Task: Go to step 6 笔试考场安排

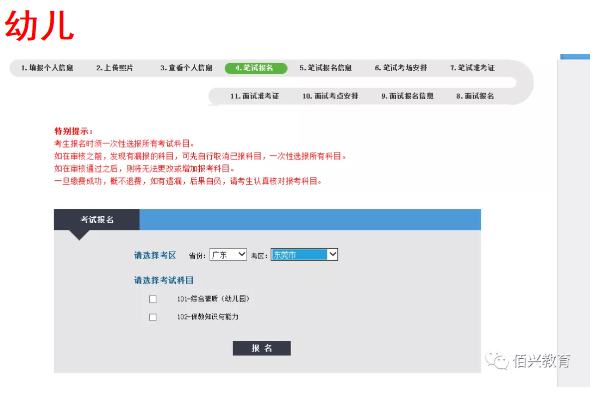Action: point(401,68)
